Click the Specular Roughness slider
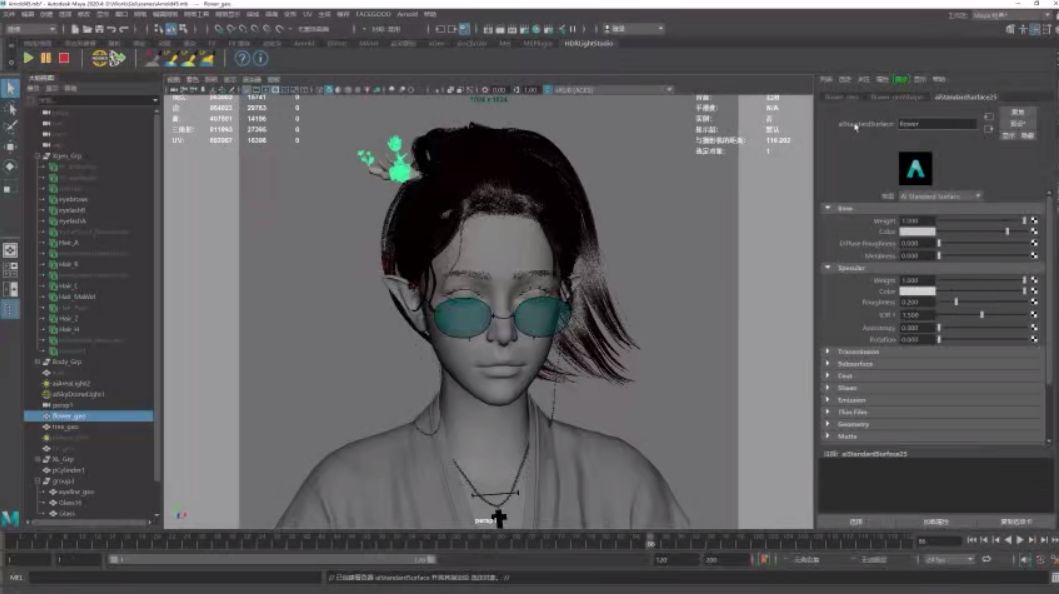1059x594 pixels. [x=981, y=302]
